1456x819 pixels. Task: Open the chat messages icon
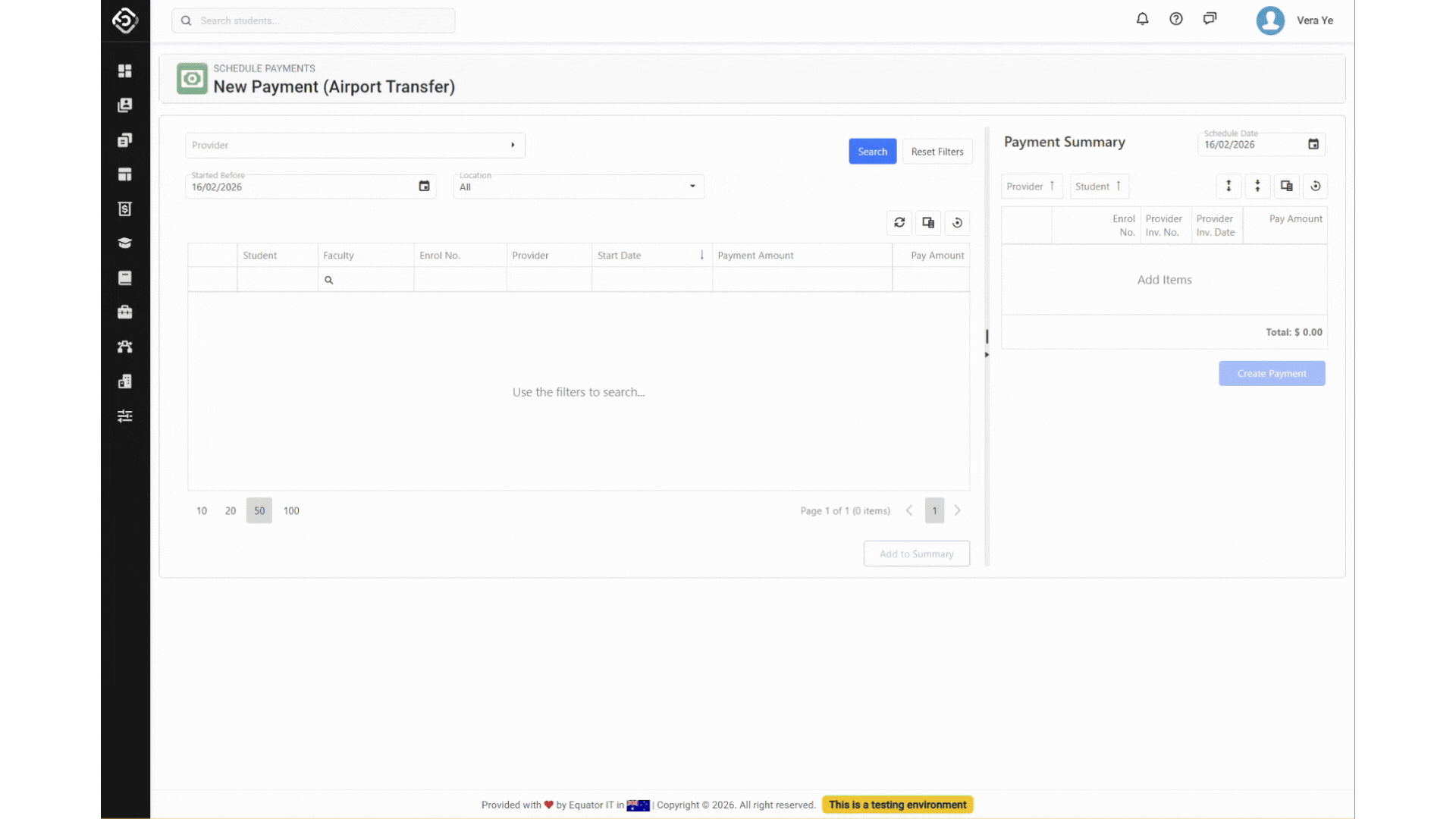point(1210,19)
